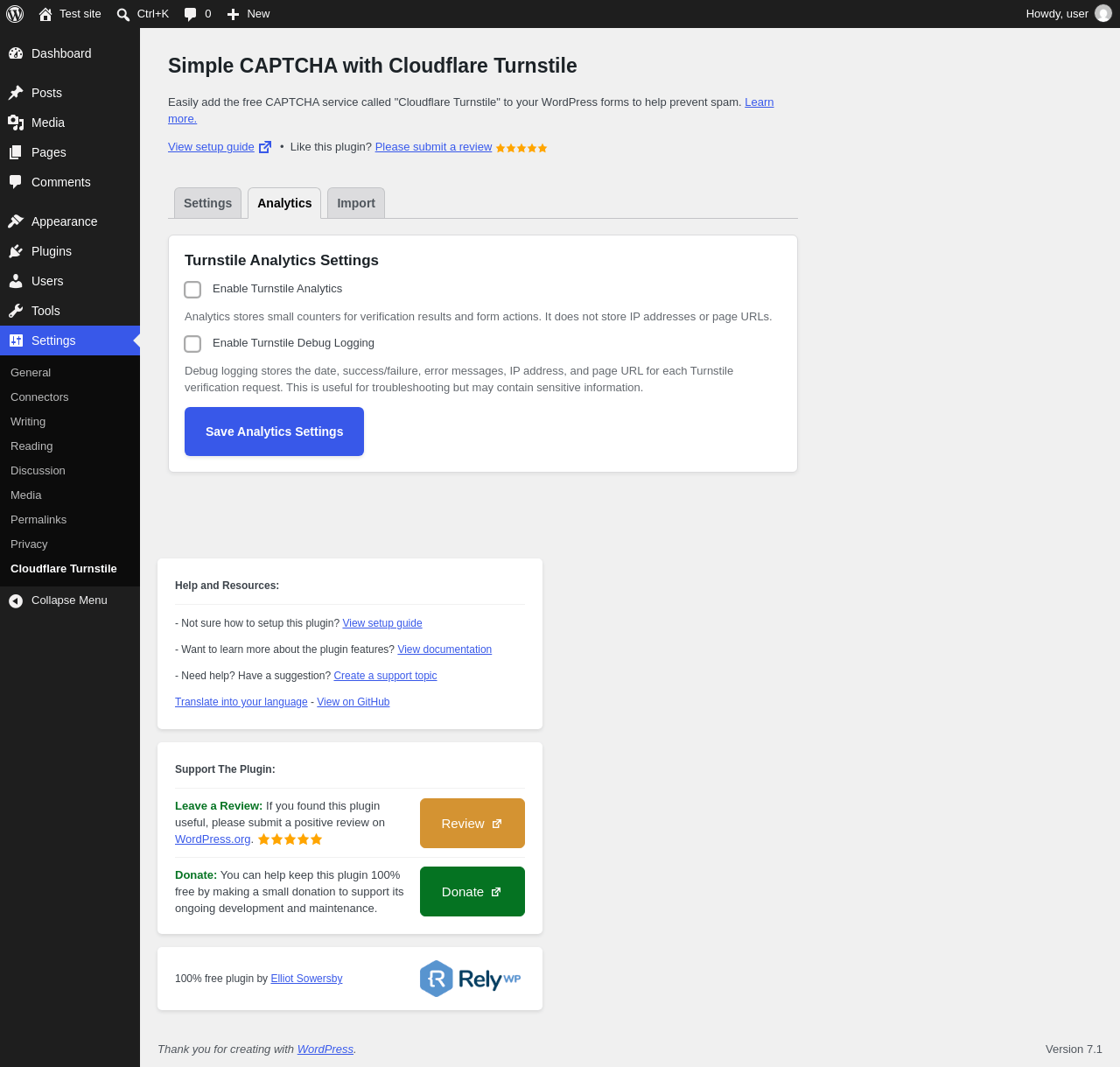Select the Appearance paintbrush icon
Screen dimensions: 1120x1067
pyautogui.click(x=16, y=221)
